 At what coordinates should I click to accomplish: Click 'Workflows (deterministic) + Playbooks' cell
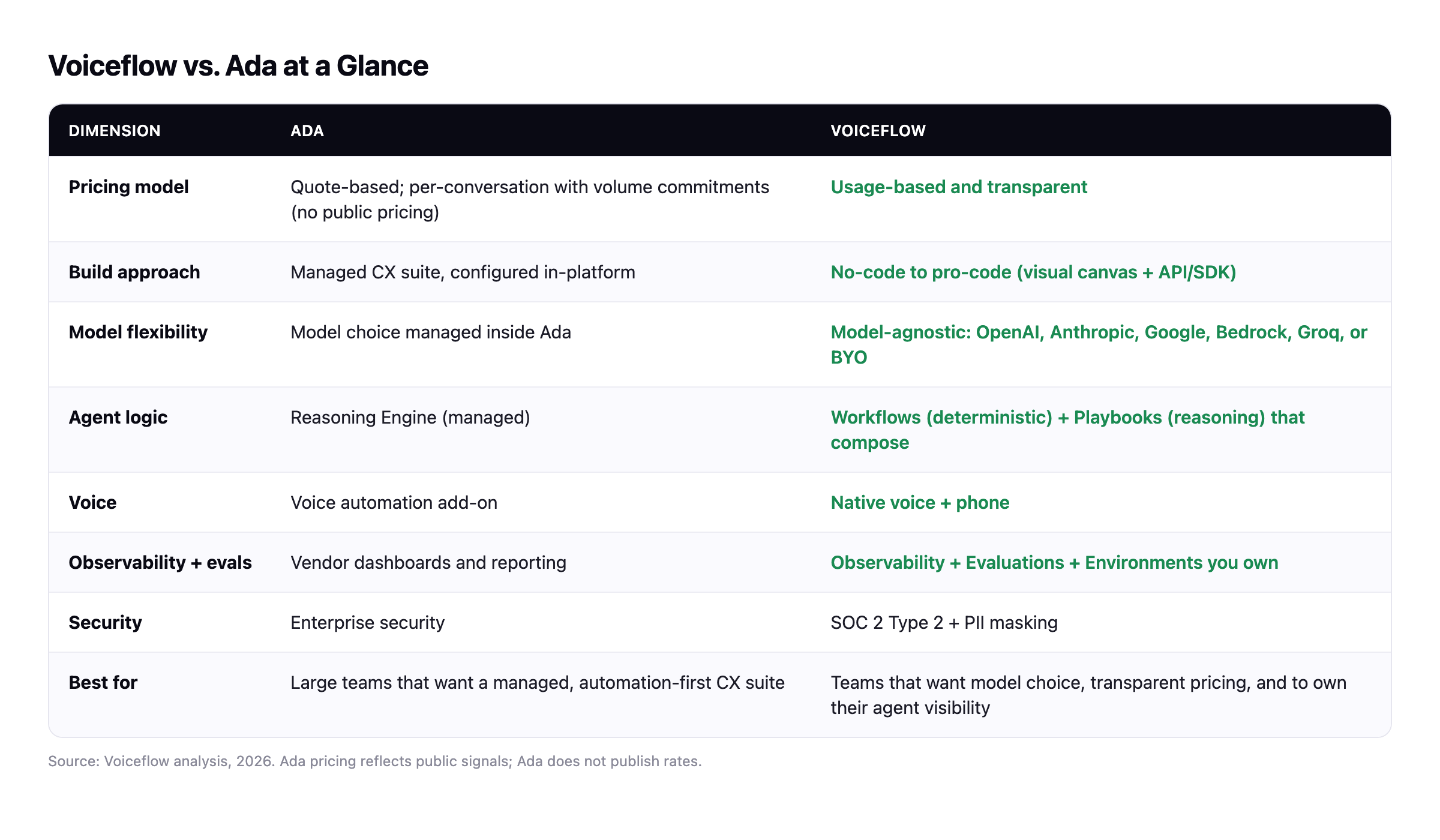(1067, 430)
